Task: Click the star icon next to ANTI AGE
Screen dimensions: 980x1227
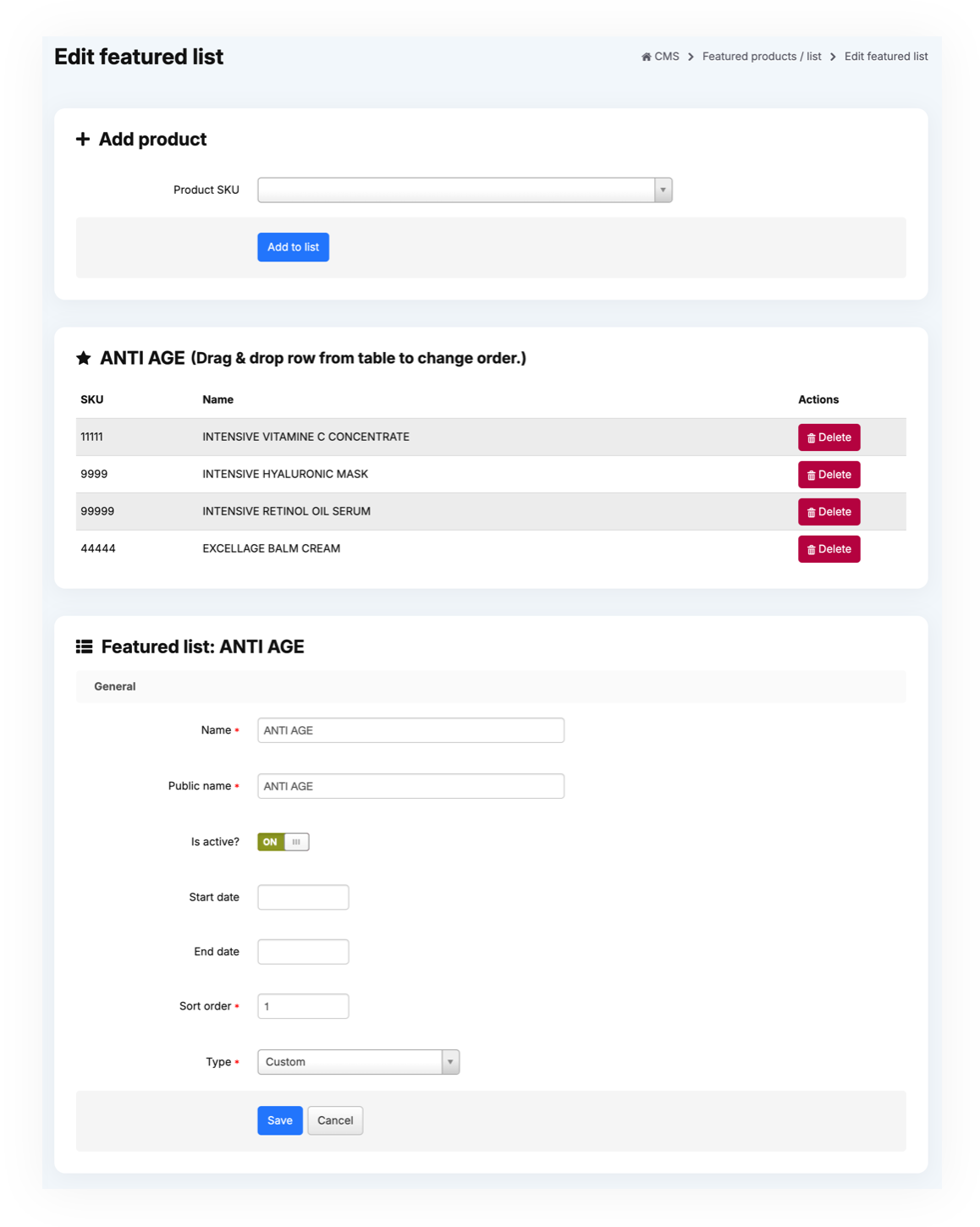Action: tap(84, 358)
